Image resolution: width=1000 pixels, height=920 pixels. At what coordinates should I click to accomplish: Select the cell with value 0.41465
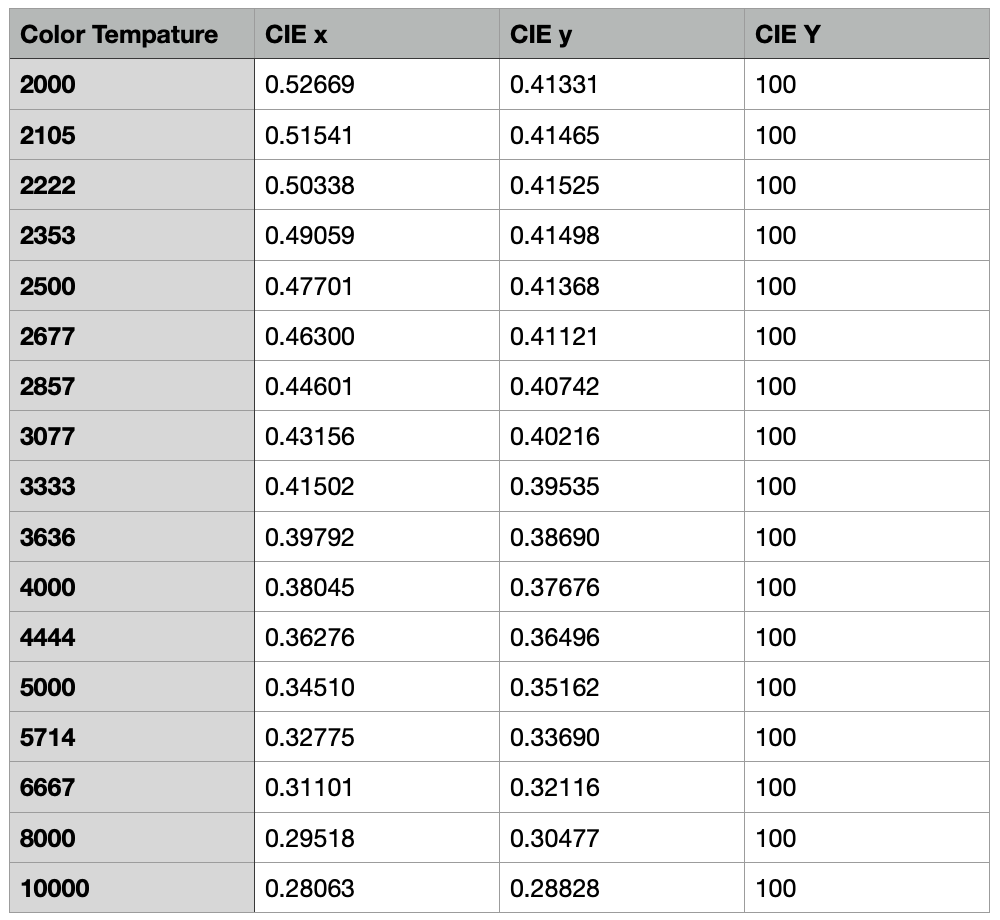pyautogui.click(x=554, y=135)
